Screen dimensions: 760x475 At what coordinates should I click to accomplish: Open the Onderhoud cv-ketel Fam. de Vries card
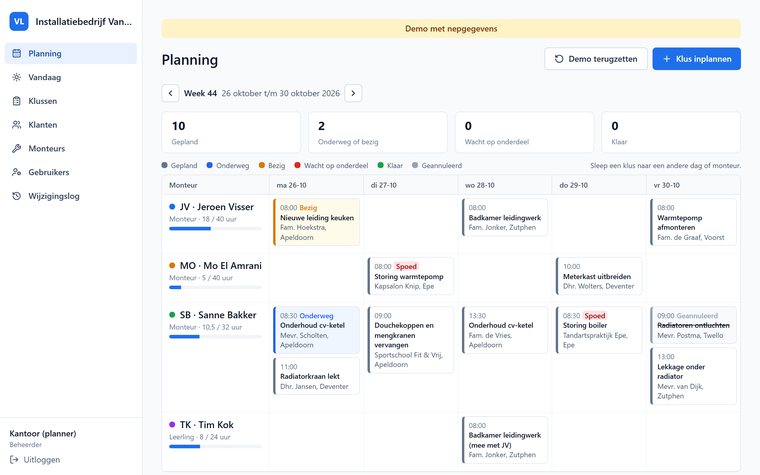(505, 330)
